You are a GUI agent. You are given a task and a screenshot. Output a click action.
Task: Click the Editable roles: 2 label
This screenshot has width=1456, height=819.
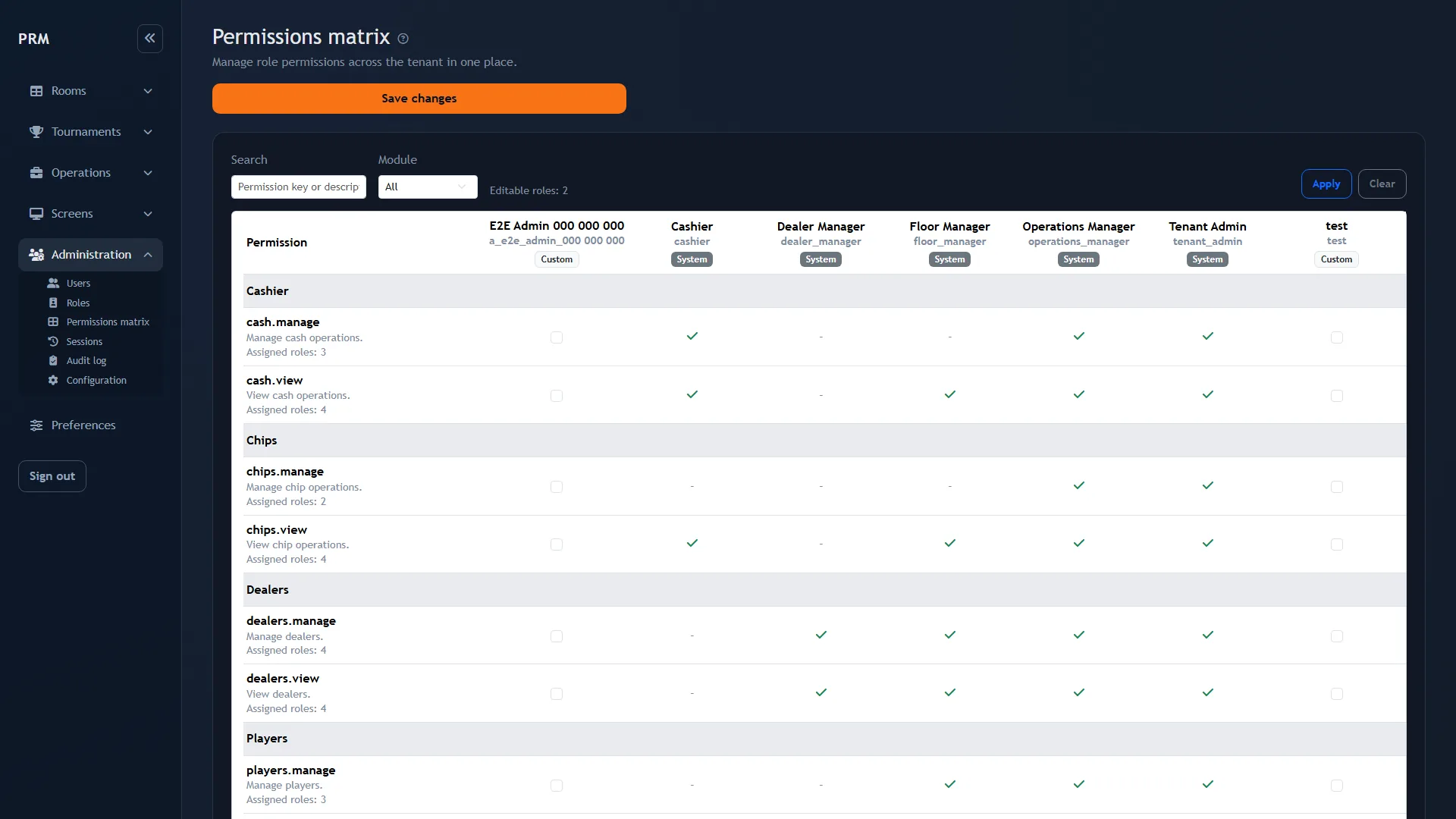pyautogui.click(x=529, y=190)
